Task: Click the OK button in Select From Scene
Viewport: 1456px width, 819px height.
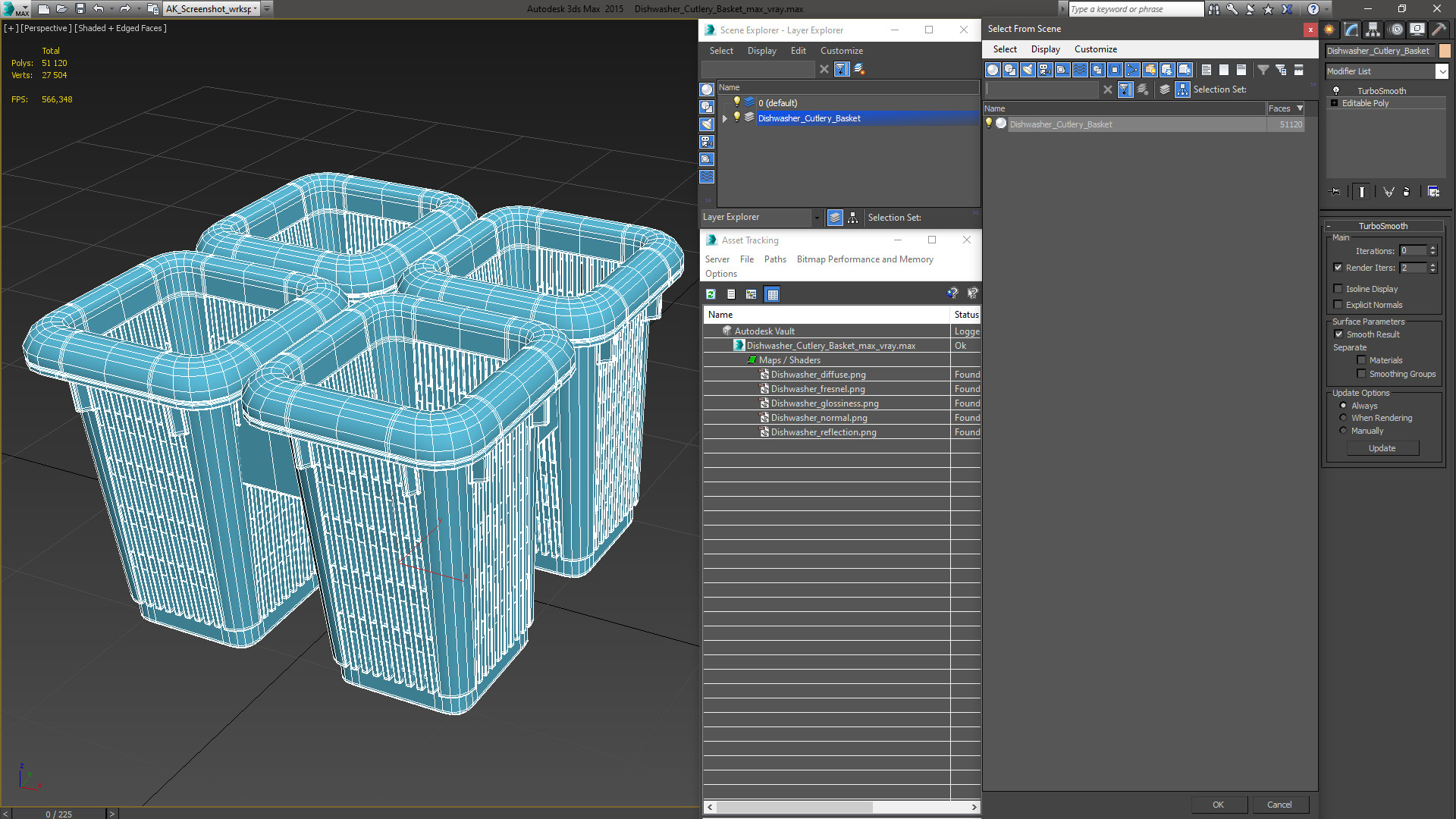Action: tap(1218, 805)
